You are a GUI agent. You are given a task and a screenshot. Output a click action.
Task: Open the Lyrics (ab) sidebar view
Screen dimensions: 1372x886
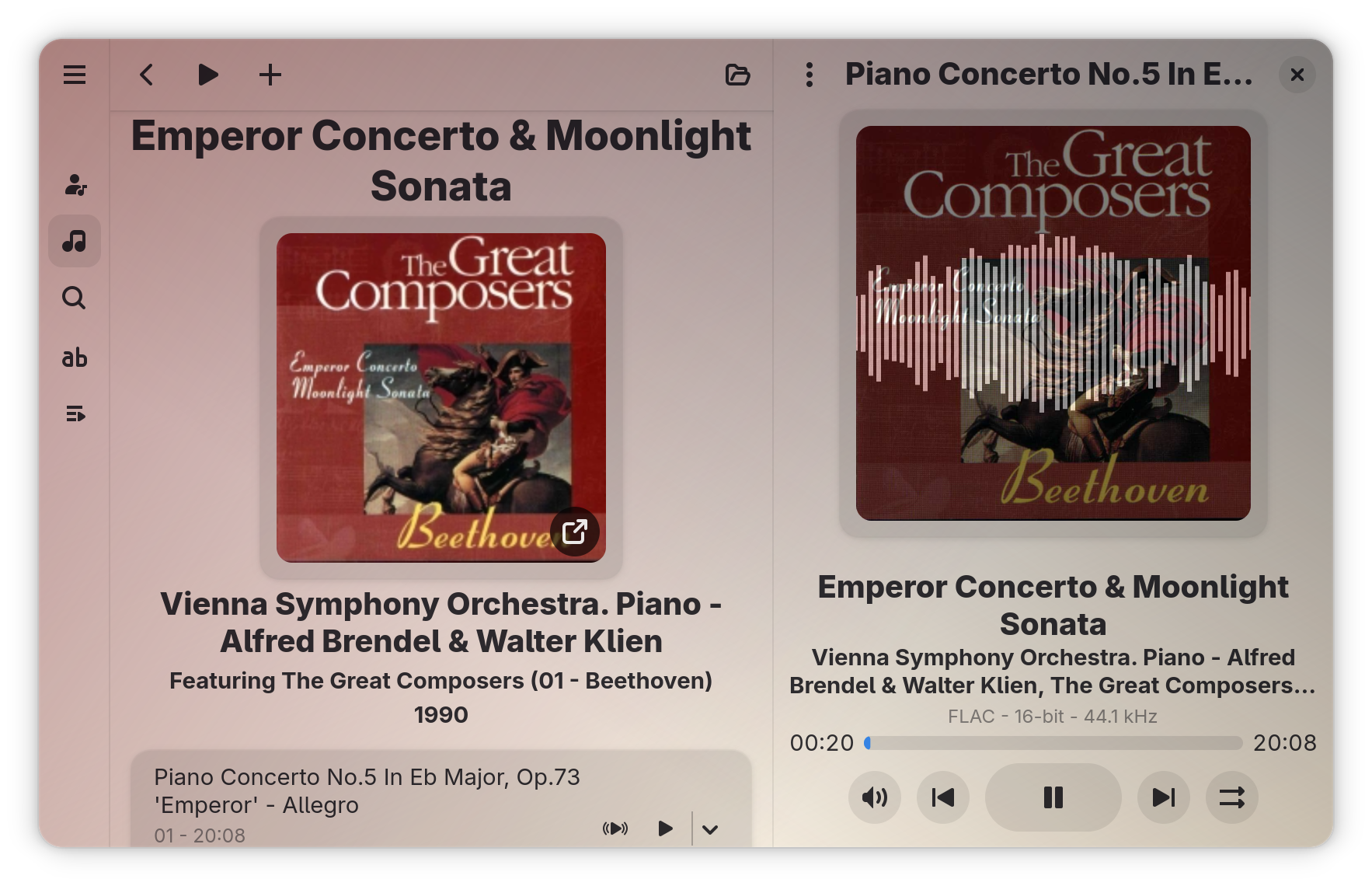74,358
